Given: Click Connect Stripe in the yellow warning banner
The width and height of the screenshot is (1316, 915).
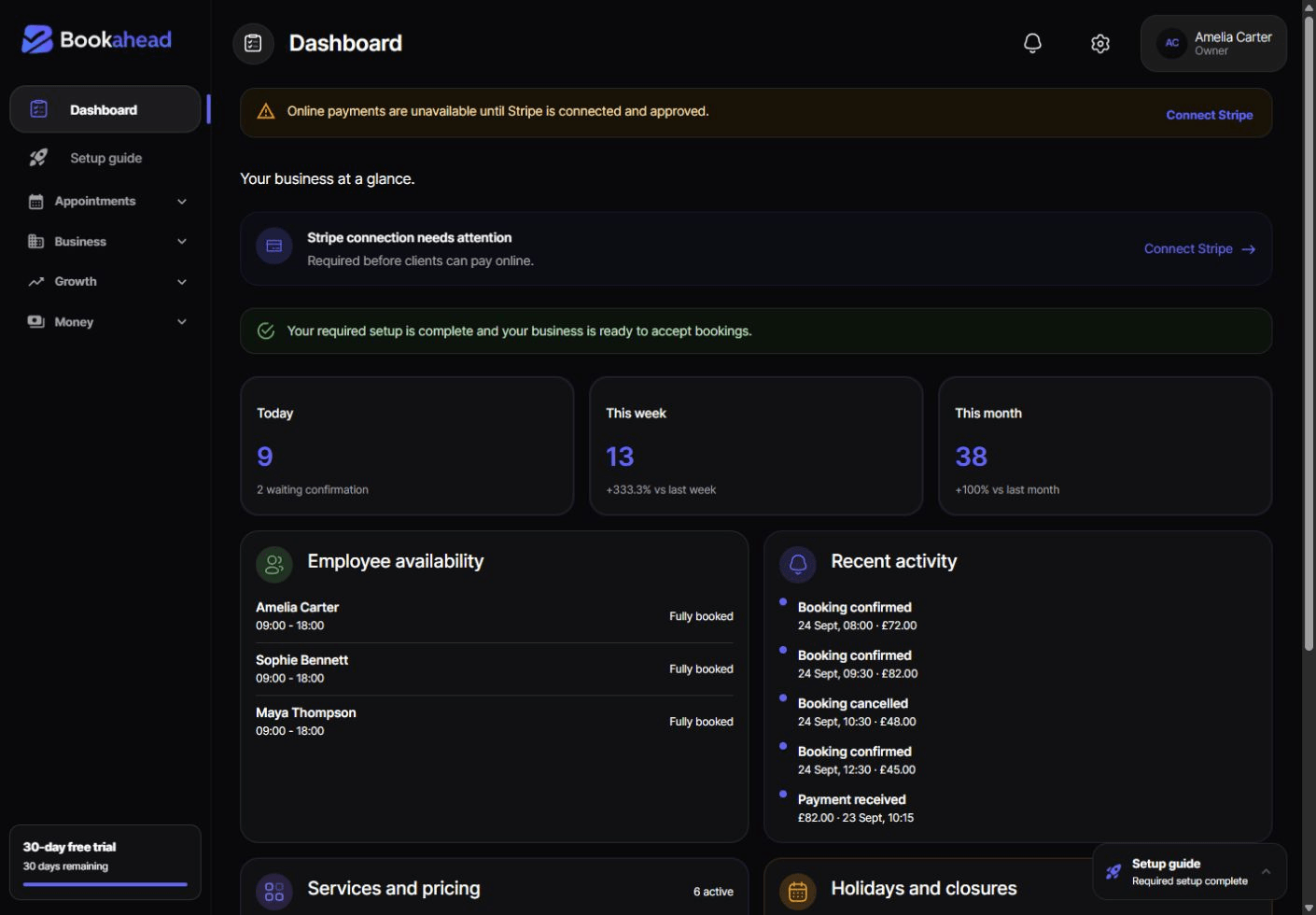Looking at the screenshot, I should click(1210, 115).
